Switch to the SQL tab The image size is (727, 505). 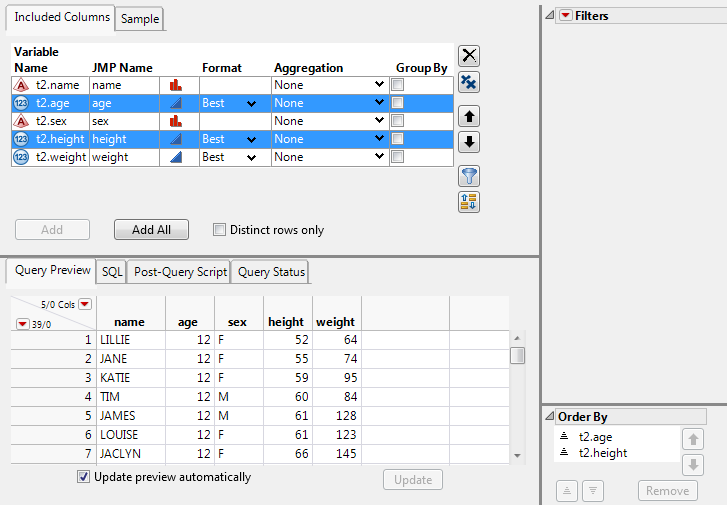click(113, 271)
